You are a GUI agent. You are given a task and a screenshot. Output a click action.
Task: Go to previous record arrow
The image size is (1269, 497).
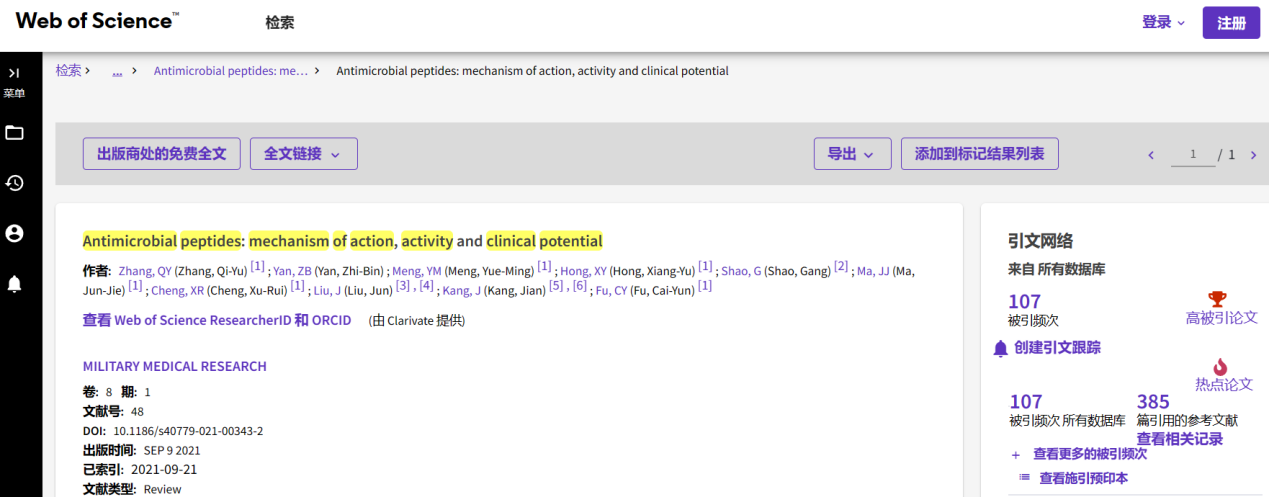coord(1151,155)
